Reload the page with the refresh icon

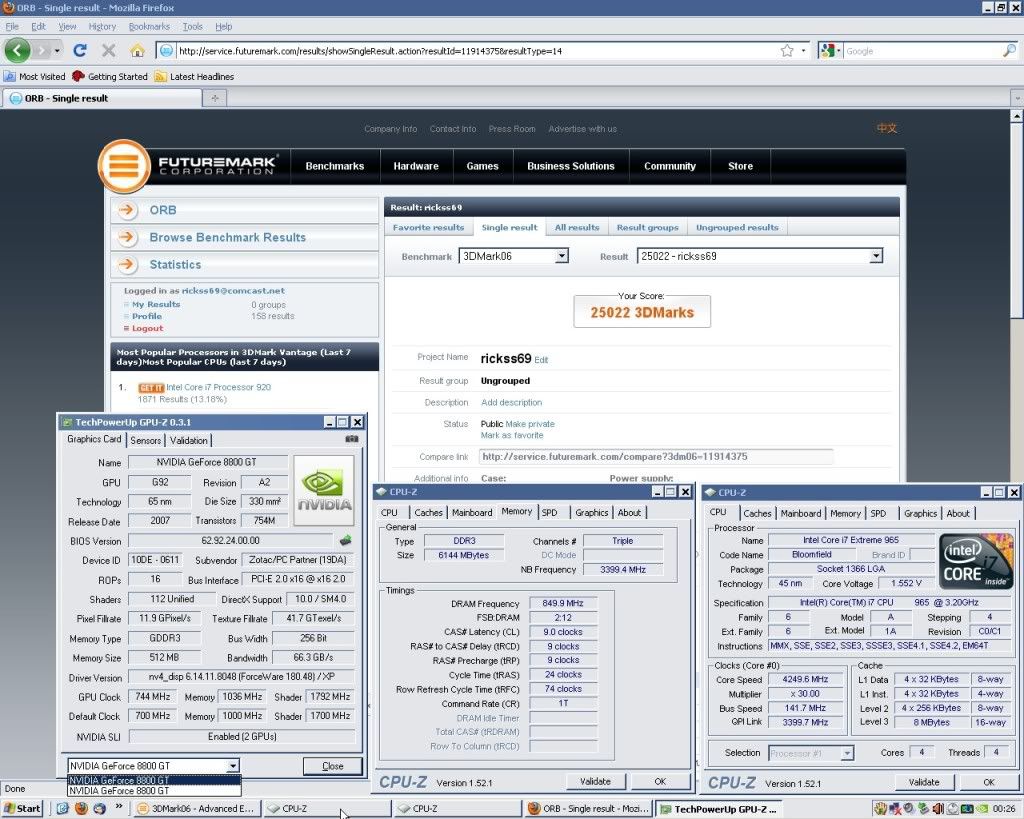80,50
